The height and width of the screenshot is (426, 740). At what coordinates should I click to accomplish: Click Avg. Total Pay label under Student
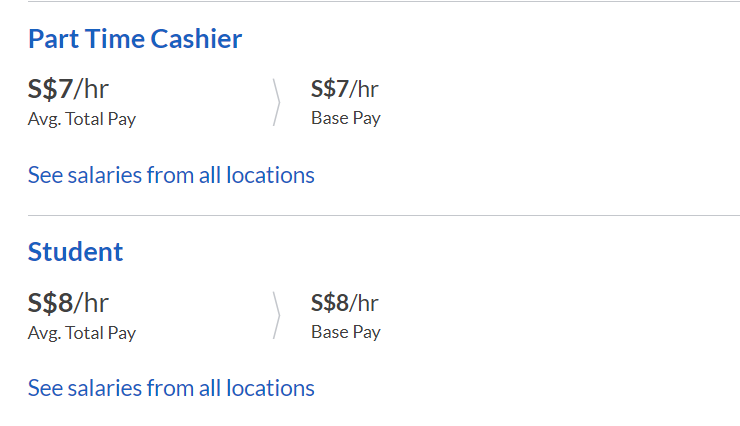pos(81,333)
